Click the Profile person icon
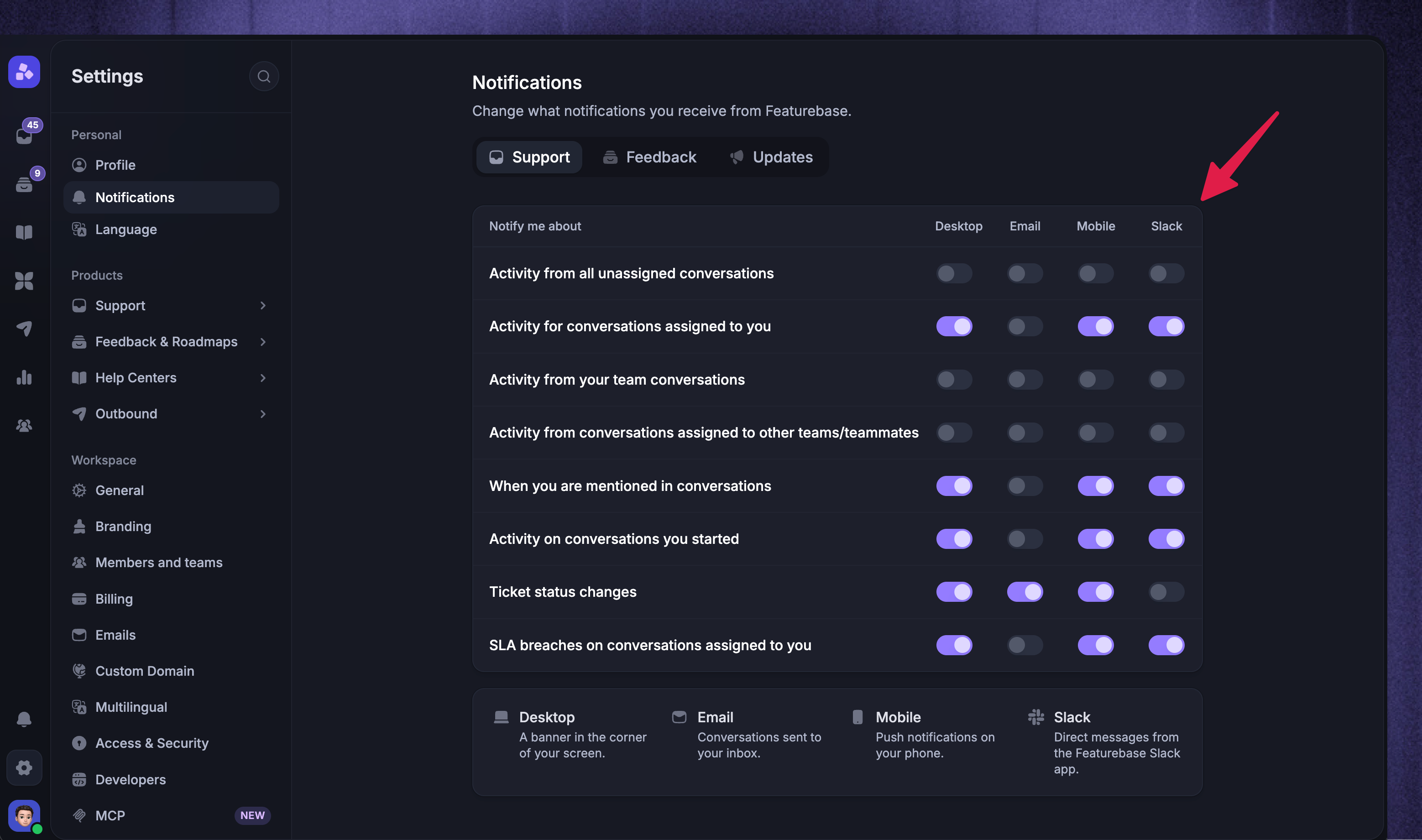1422x840 pixels. coord(79,165)
